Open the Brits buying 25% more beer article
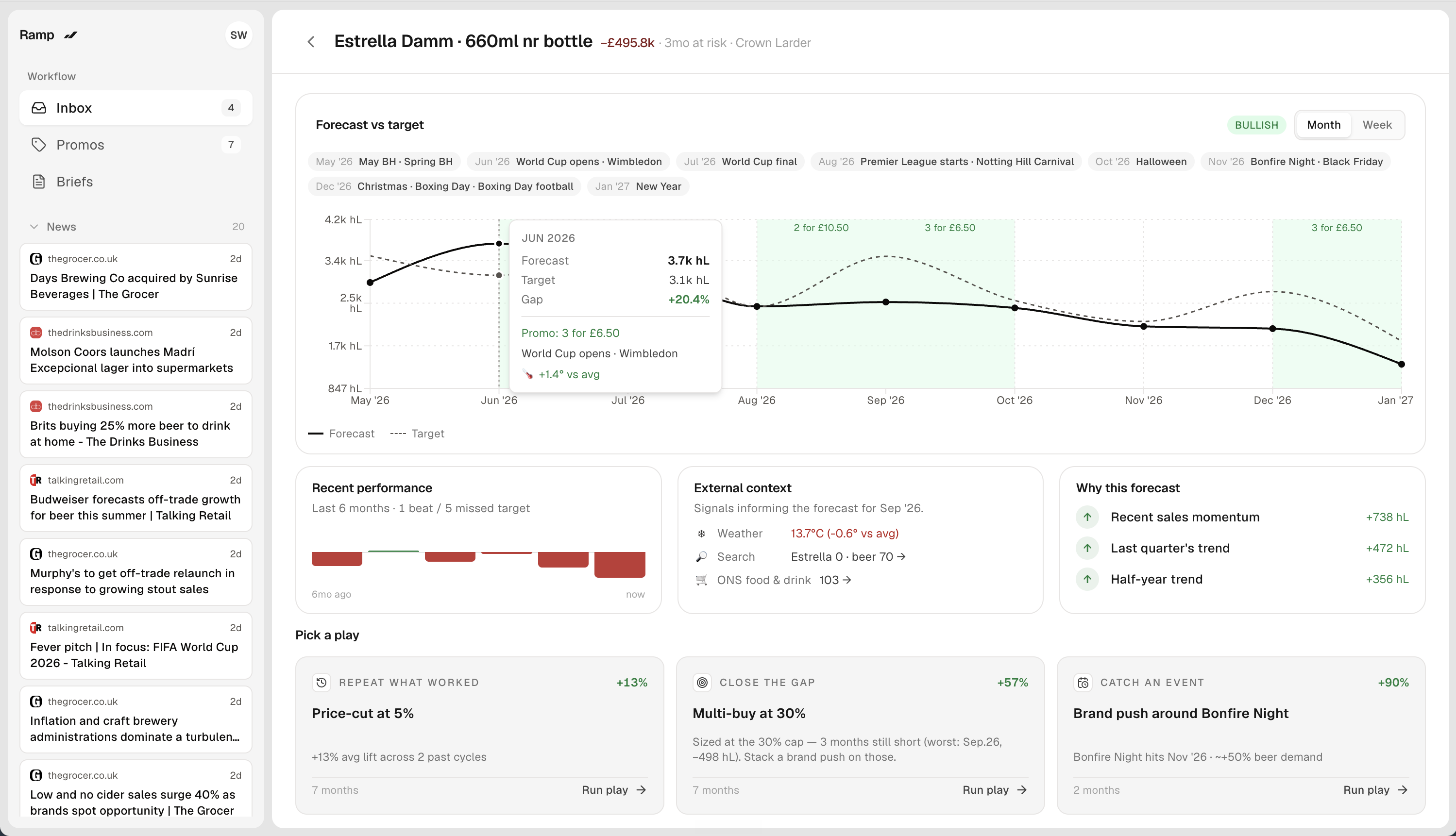This screenshot has height=836, width=1456. 135,424
